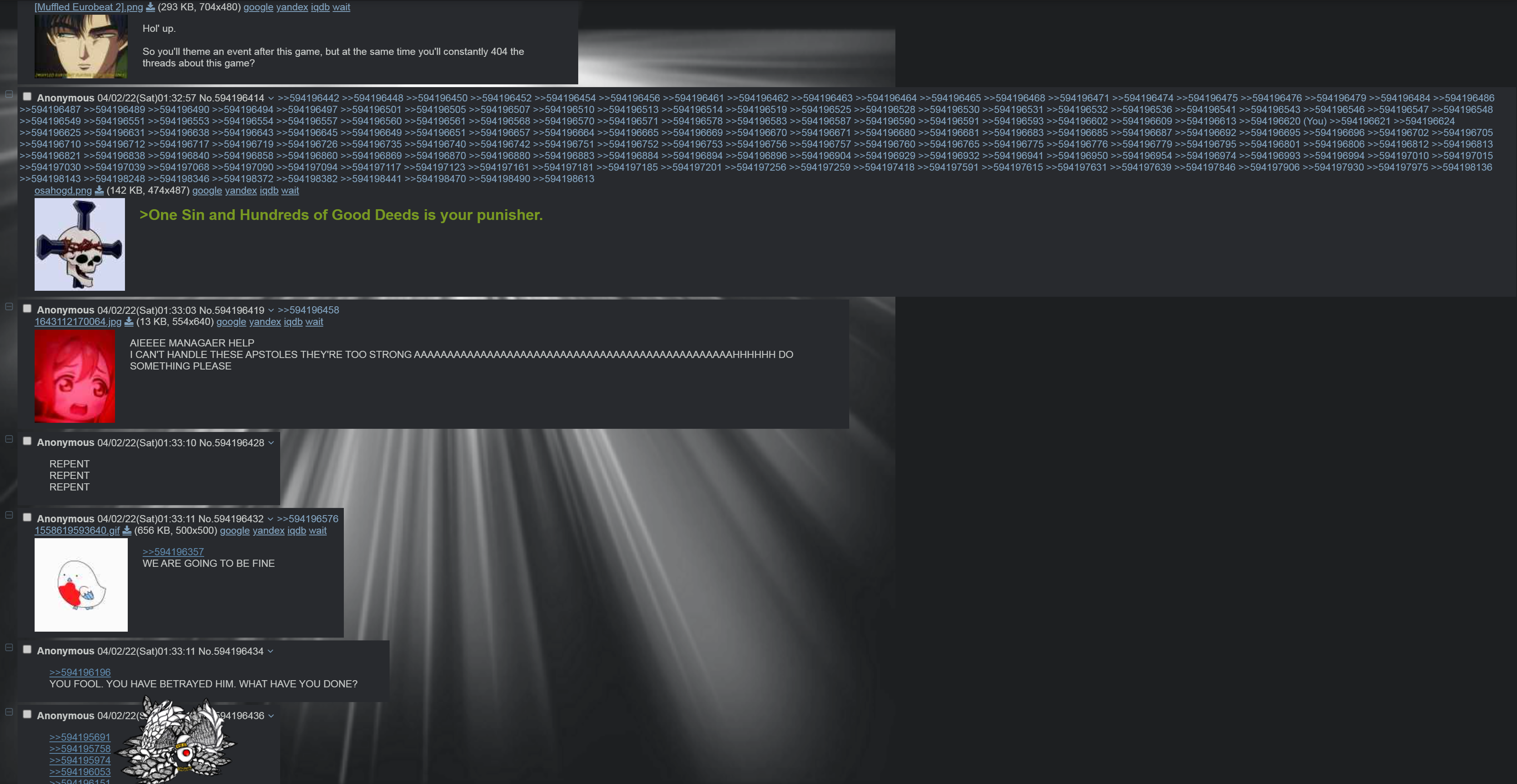Viewport: 1517px width, 784px height.
Task: Open the post menu arrow for No.594196414
Action: coord(271,98)
